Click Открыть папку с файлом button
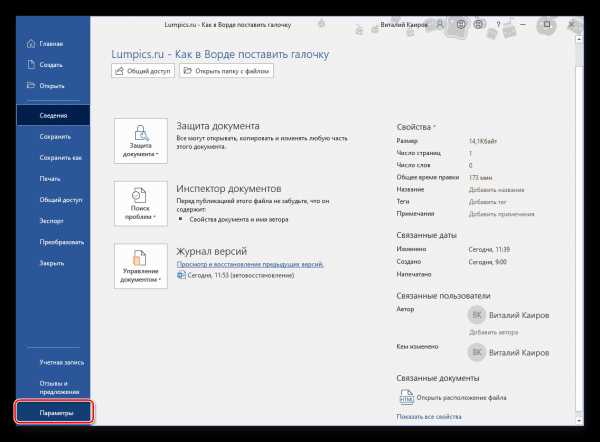 (x=227, y=71)
